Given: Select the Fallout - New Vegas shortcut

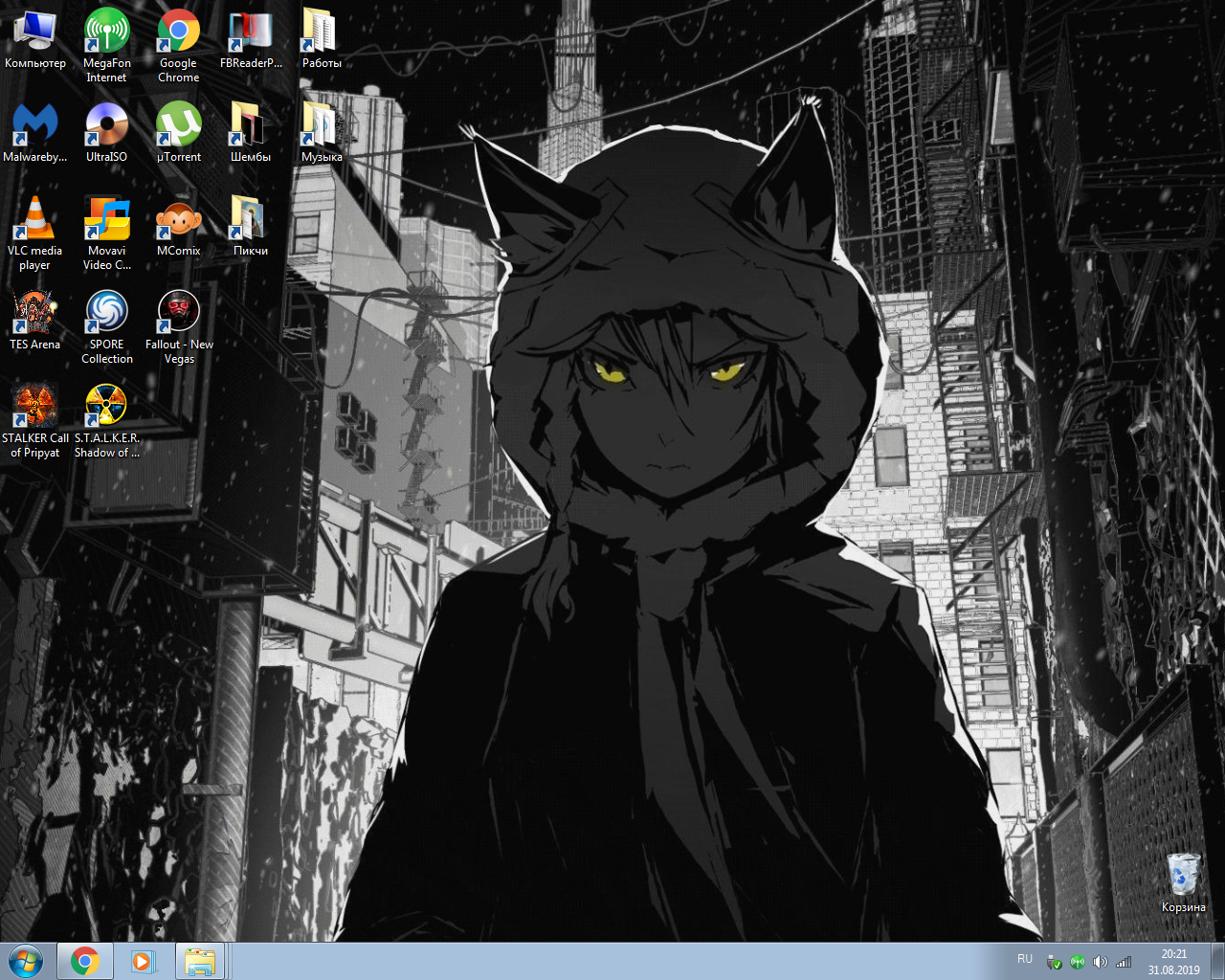Looking at the screenshot, I should tap(178, 327).
